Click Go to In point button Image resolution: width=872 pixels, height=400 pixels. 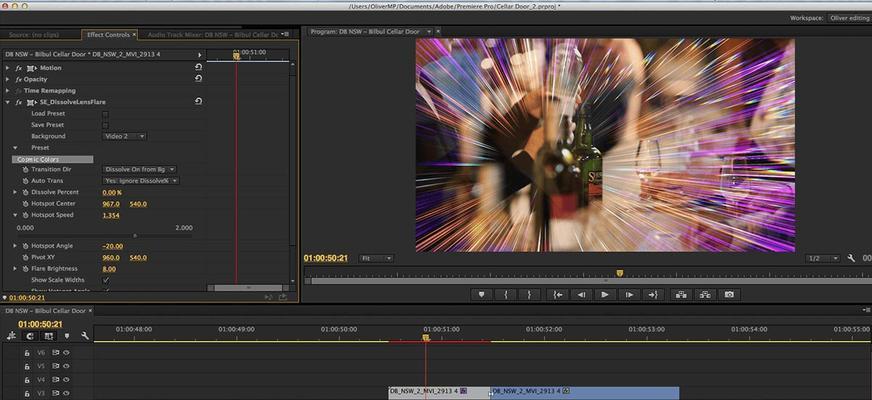(x=557, y=295)
